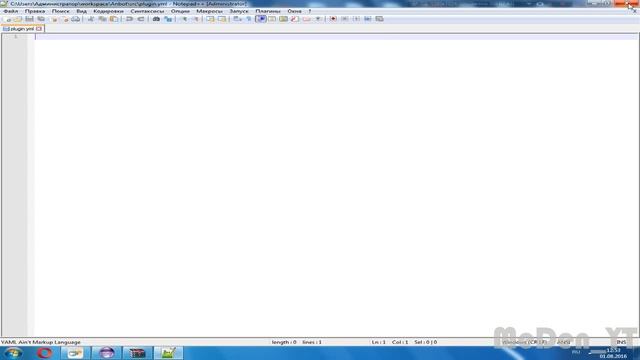Open the Окна menu
This screenshot has height=360, width=640.
click(x=294, y=11)
